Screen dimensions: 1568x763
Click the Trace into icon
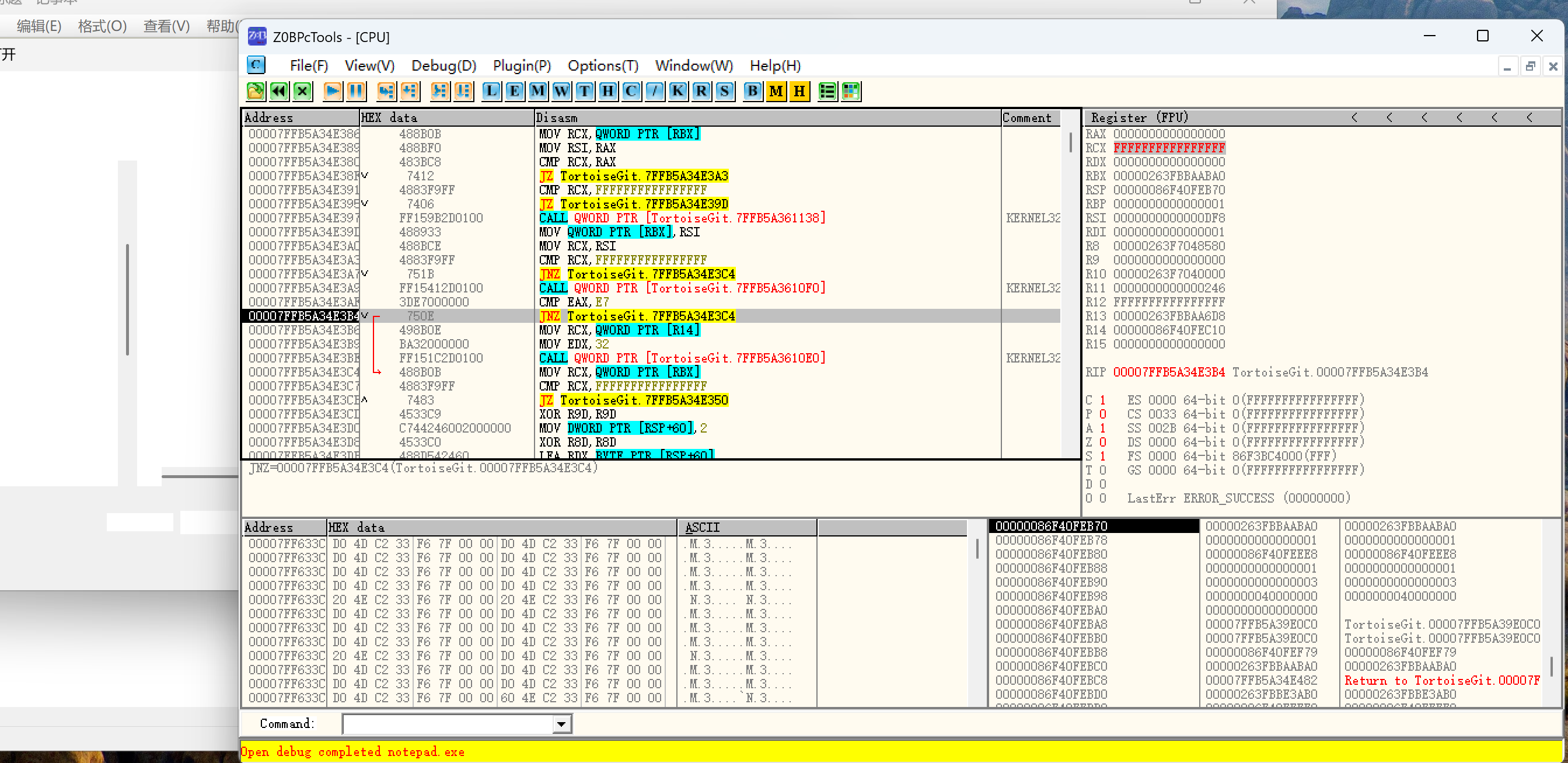pos(439,91)
